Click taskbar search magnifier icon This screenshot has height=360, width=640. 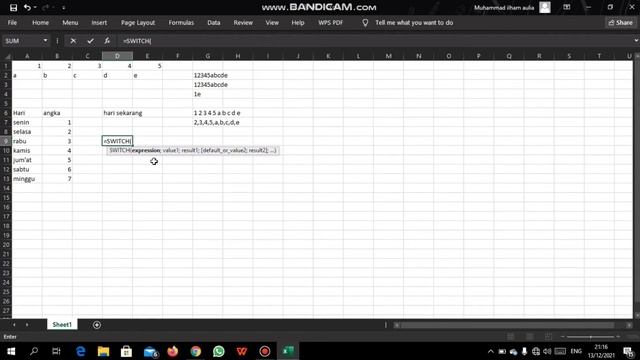(34, 351)
